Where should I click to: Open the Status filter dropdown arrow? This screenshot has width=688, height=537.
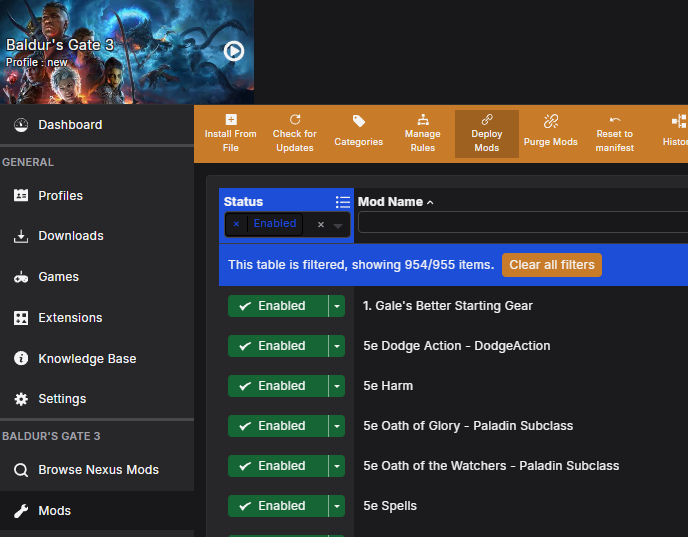coord(338,225)
